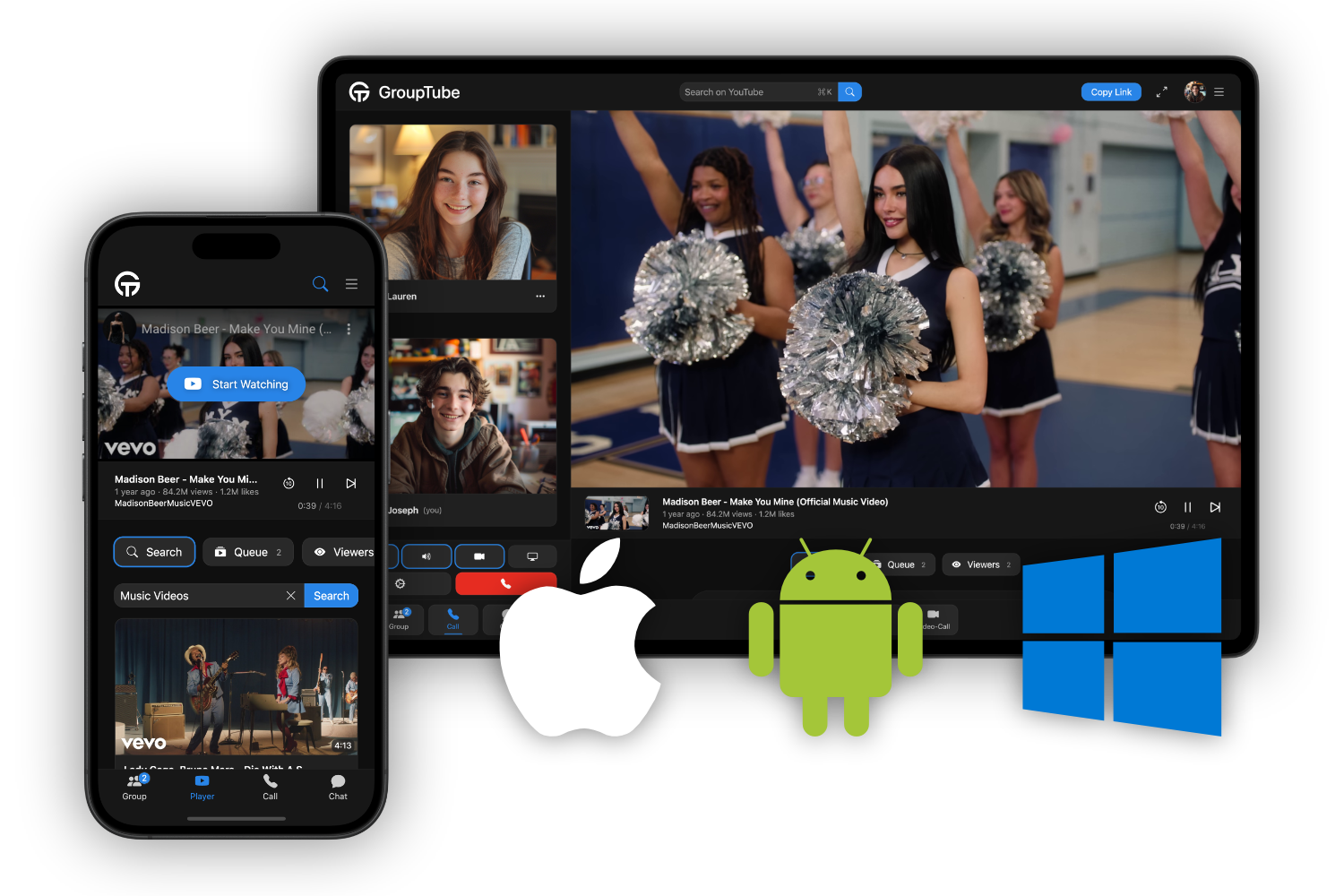
Task: Toggle the speaker volume button in call
Action: pyautogui.click(x=426, y=556)
